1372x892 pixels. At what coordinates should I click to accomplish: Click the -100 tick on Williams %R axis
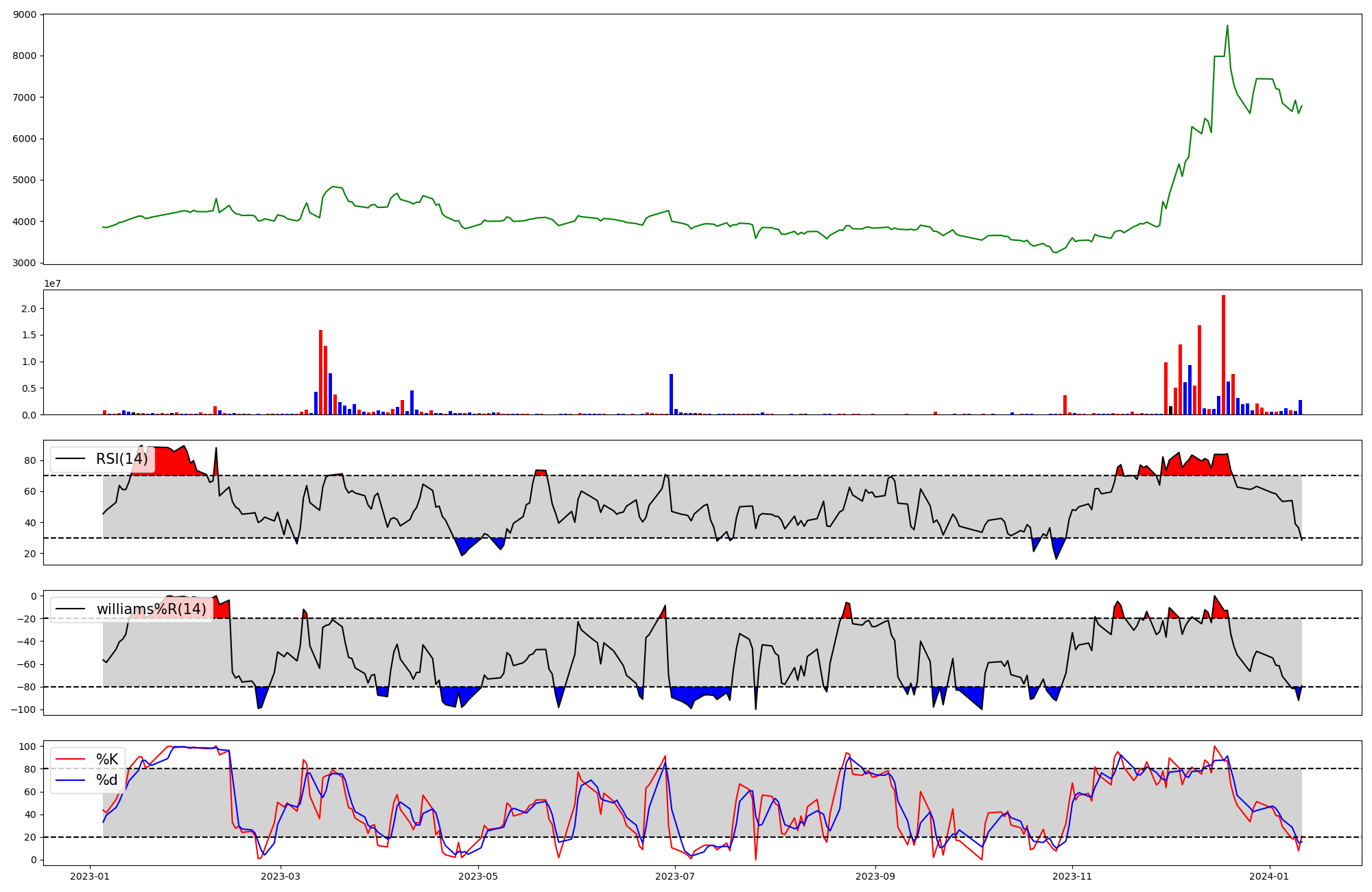pyautogui.click(x=22, y=709)
